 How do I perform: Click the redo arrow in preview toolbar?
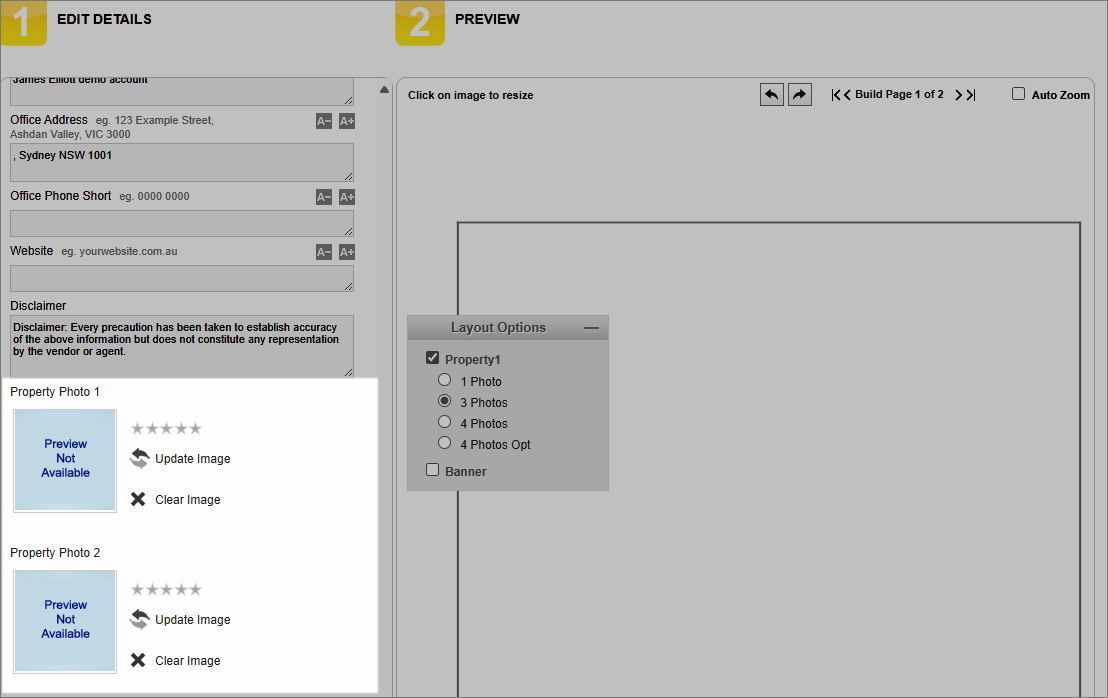coord(799,95)
